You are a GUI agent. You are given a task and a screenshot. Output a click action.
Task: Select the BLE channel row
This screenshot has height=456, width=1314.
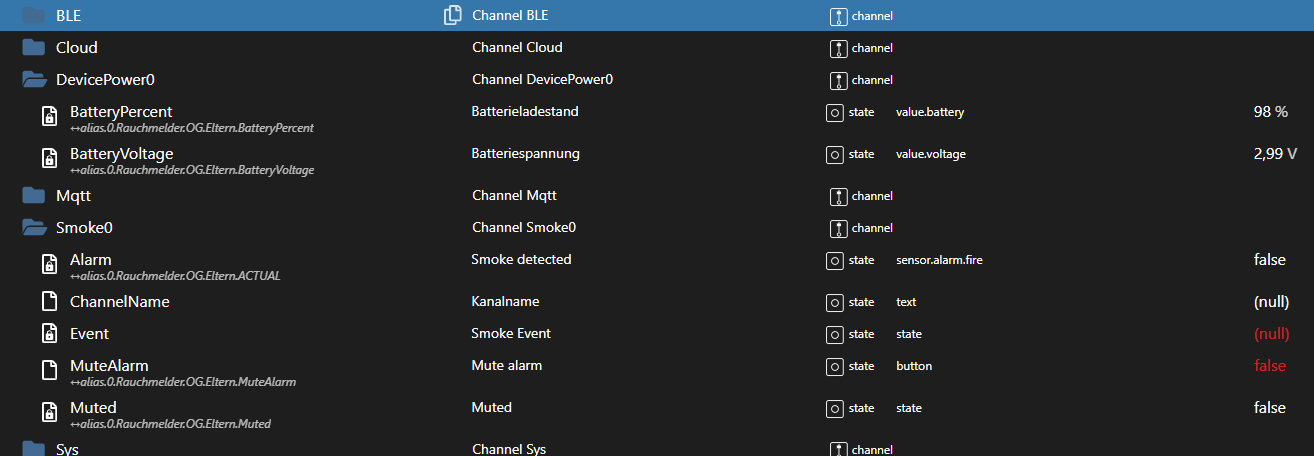click(69, 16)
